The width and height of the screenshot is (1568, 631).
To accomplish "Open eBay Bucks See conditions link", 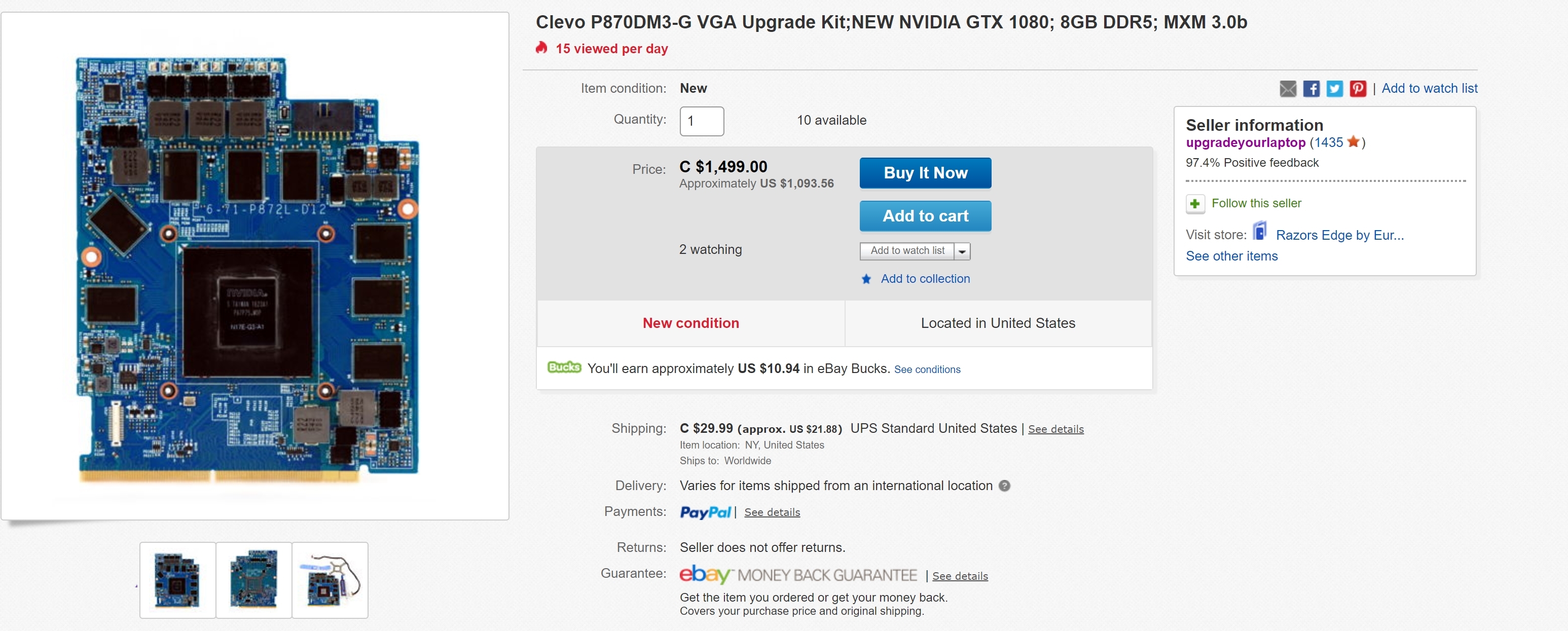I will tap(926, 370).
